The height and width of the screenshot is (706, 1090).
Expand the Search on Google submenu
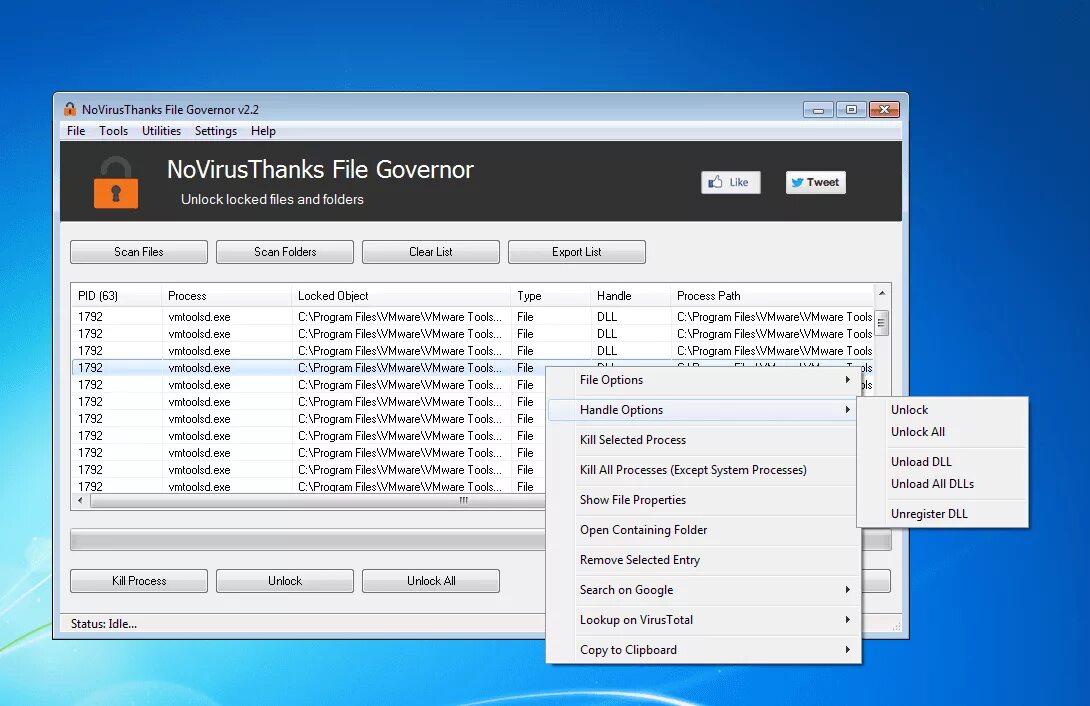703,590
